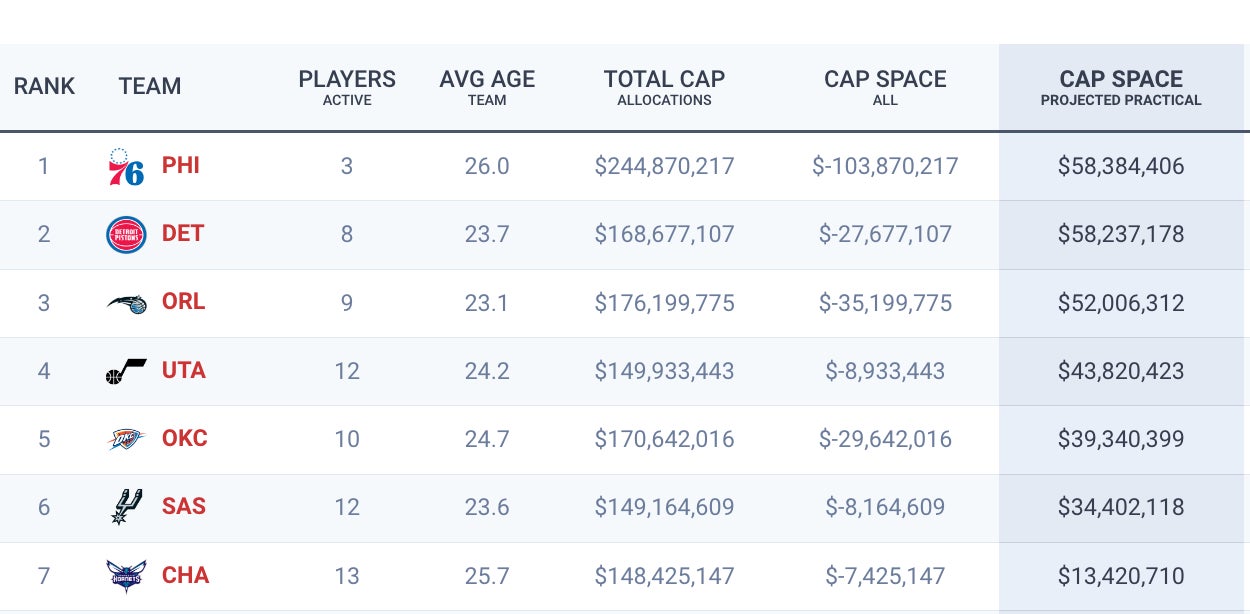Click the Charlotte Hornets logo
This screenshot has height=614, width=1250.
point(126,576)
